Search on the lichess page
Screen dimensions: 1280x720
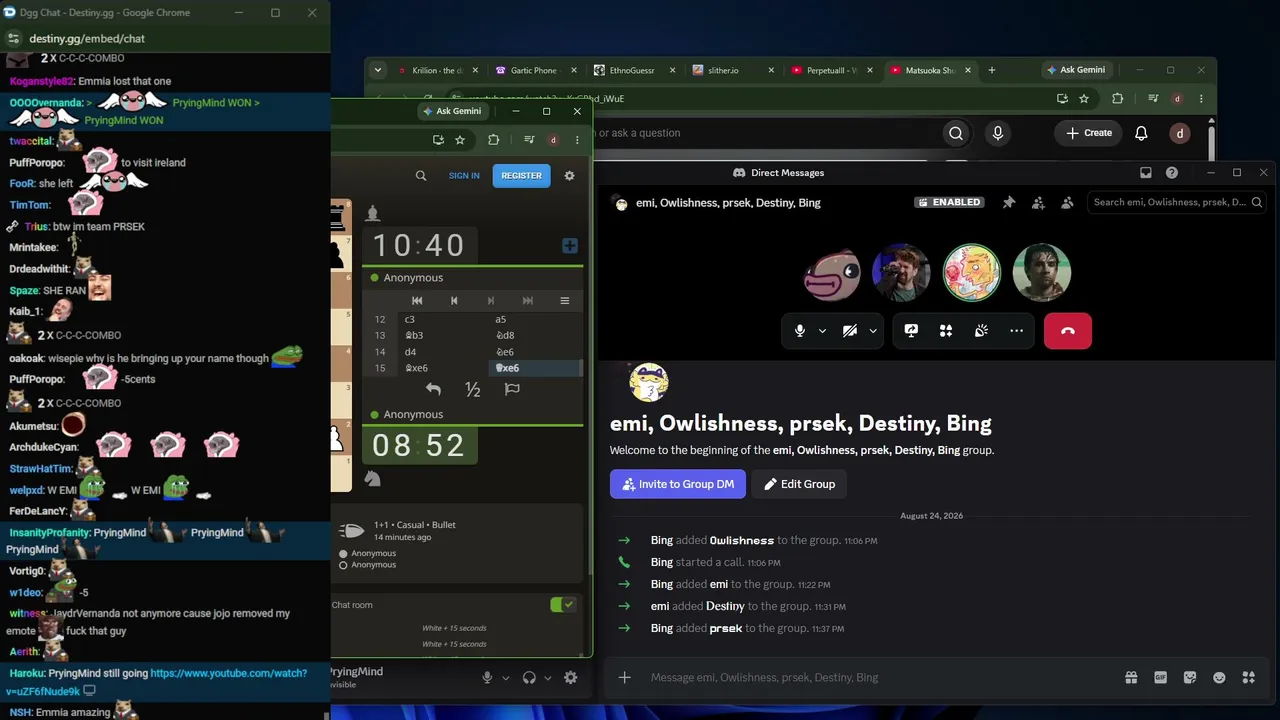coord(421,175)
